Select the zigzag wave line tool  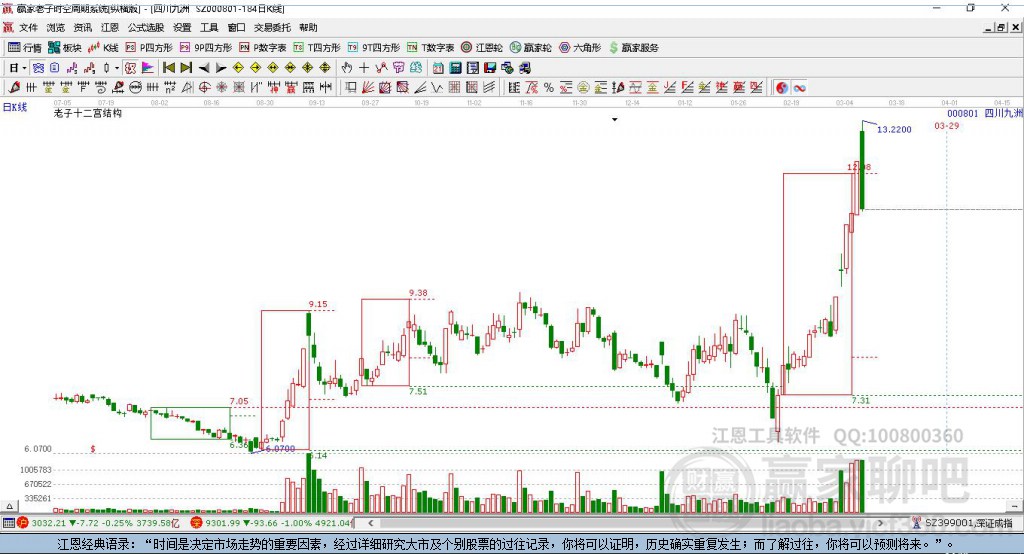(437, 88)
